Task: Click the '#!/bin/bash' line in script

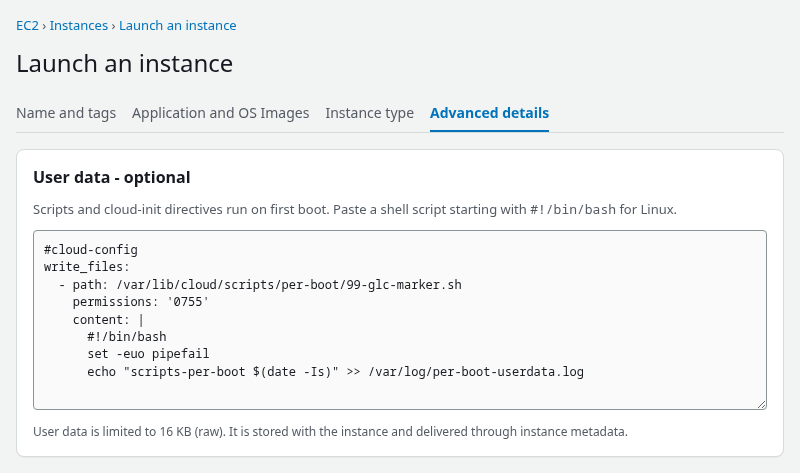Action: [127, 337]
